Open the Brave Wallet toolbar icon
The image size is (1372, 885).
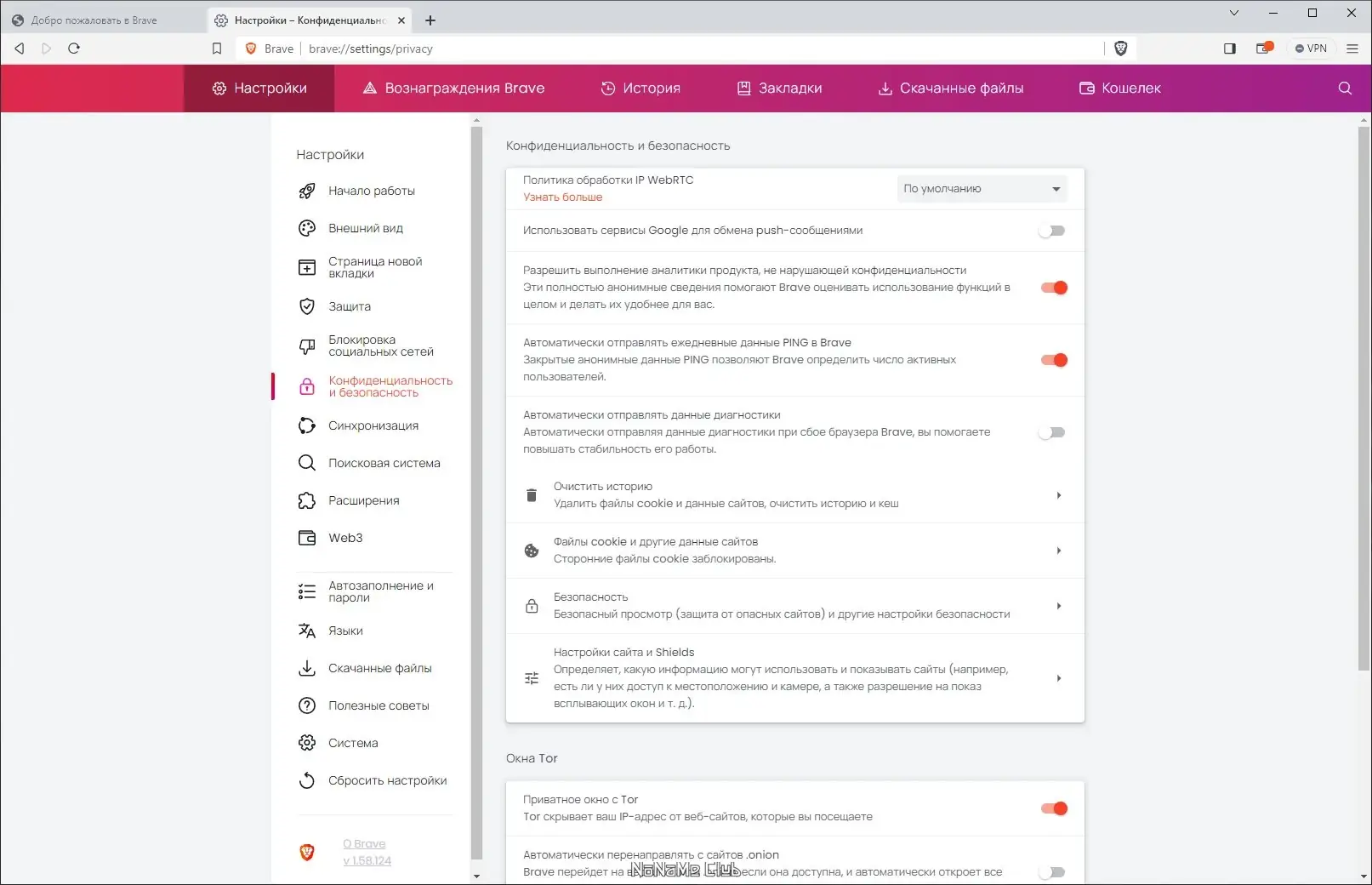pos(1264,49)
